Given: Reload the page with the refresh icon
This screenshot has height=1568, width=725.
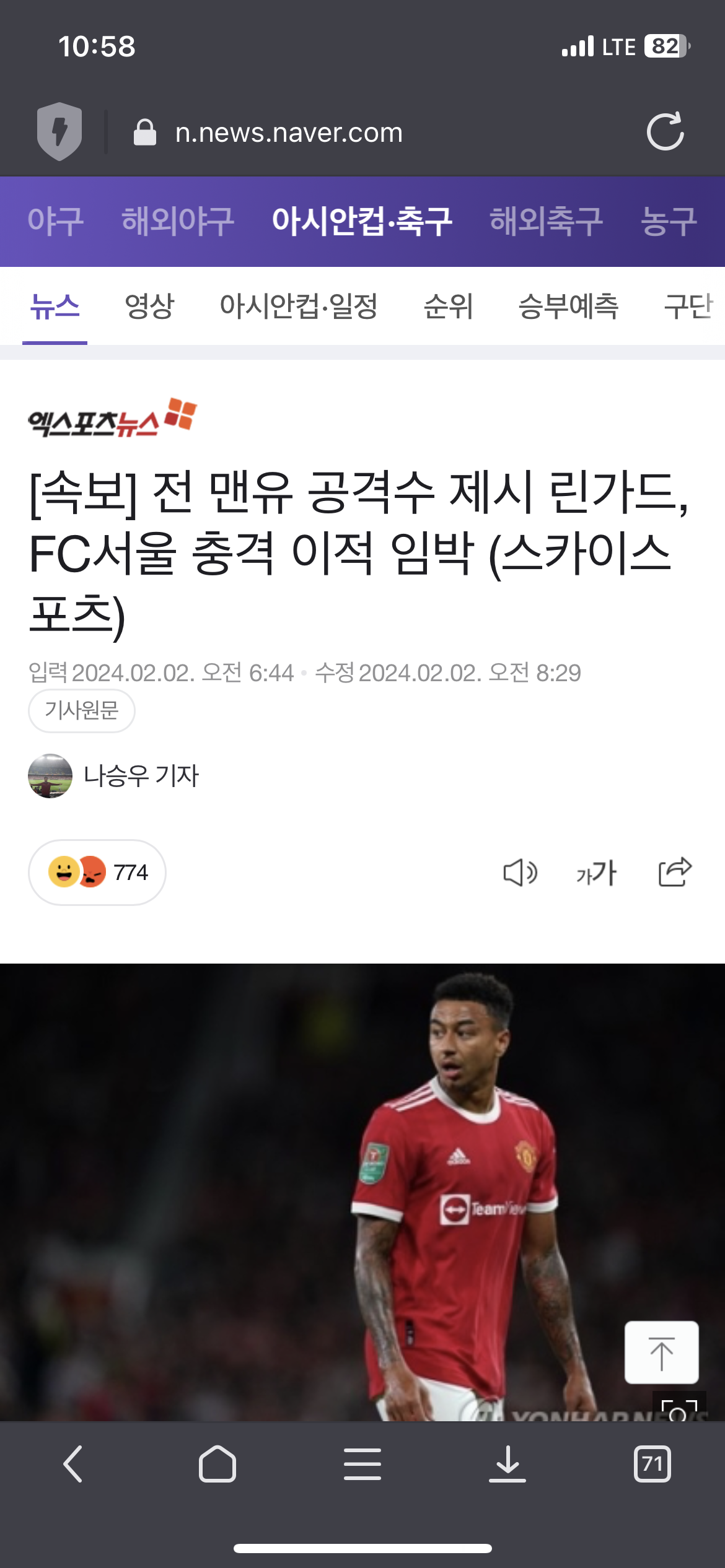Looking at the screenshot, I should pyautogui.click(x=665, y=131).
